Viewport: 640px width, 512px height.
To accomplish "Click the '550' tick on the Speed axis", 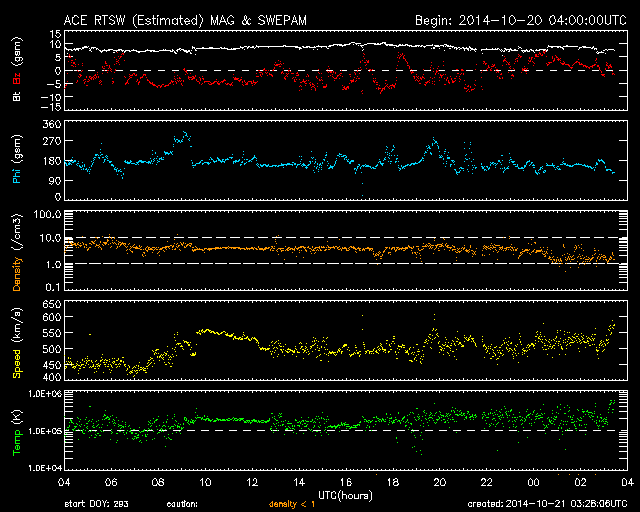I will pos(52,333).
